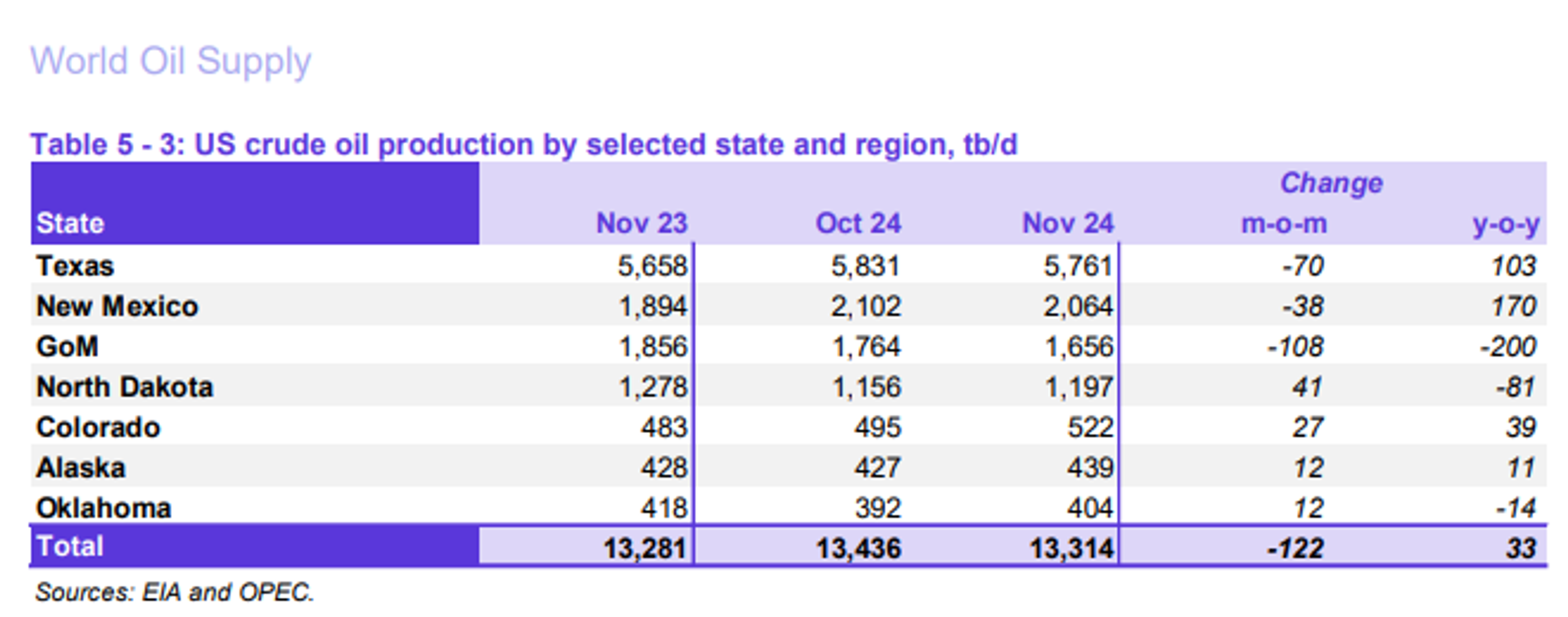Click the Oct 24 column header
Screen dimensions: 1568x617
(857, 224)
